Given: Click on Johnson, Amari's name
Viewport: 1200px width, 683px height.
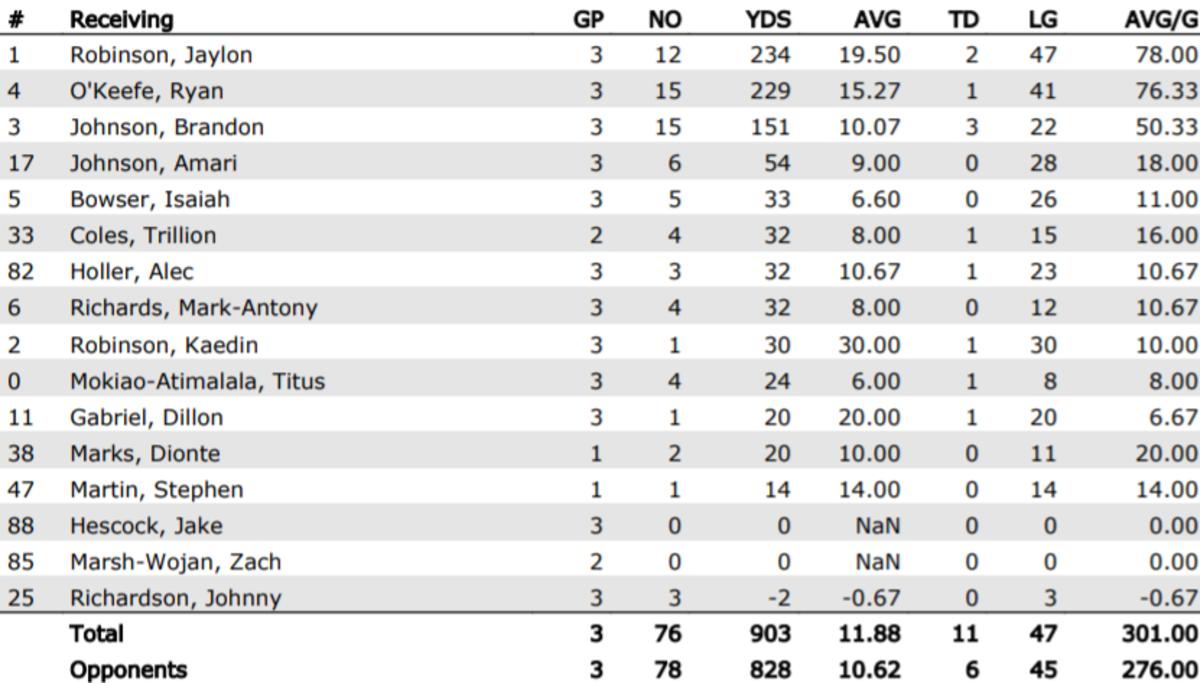Looking at the screenshot, I should click(153, 163).
